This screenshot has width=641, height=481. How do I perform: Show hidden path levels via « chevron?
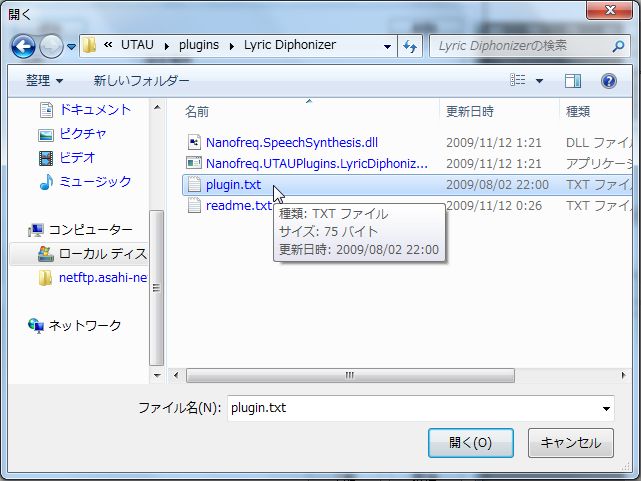(108, 45)
